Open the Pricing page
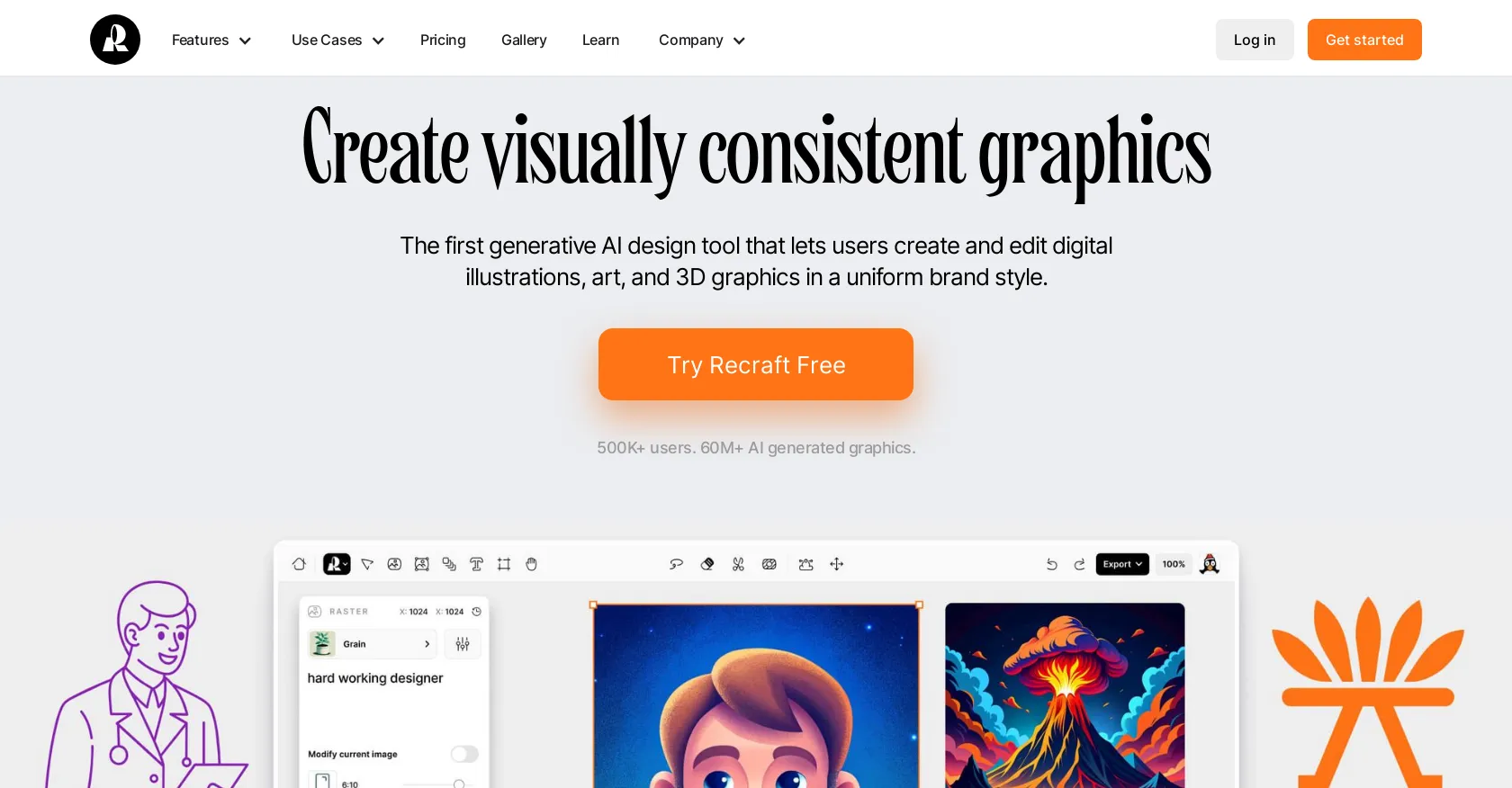The image size is (1512, 788). (x=443, y=40)
